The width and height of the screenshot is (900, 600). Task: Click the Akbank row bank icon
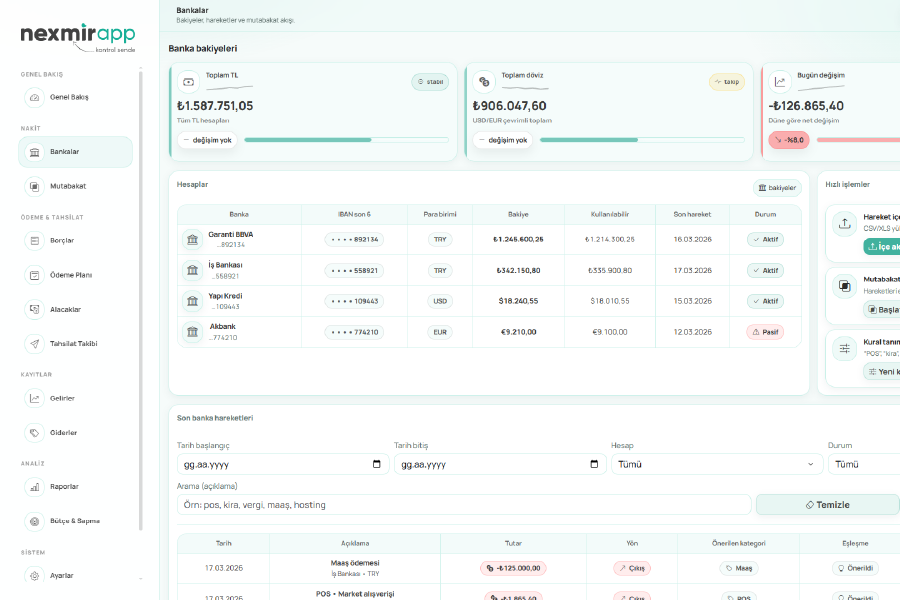[192, 332]
